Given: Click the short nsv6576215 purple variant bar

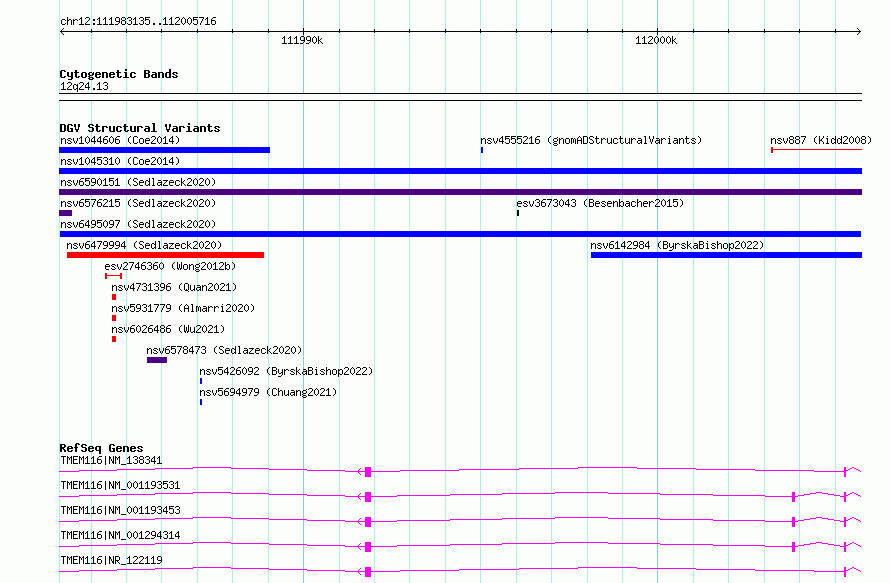Looking at the screenshot, I should 66,213.
